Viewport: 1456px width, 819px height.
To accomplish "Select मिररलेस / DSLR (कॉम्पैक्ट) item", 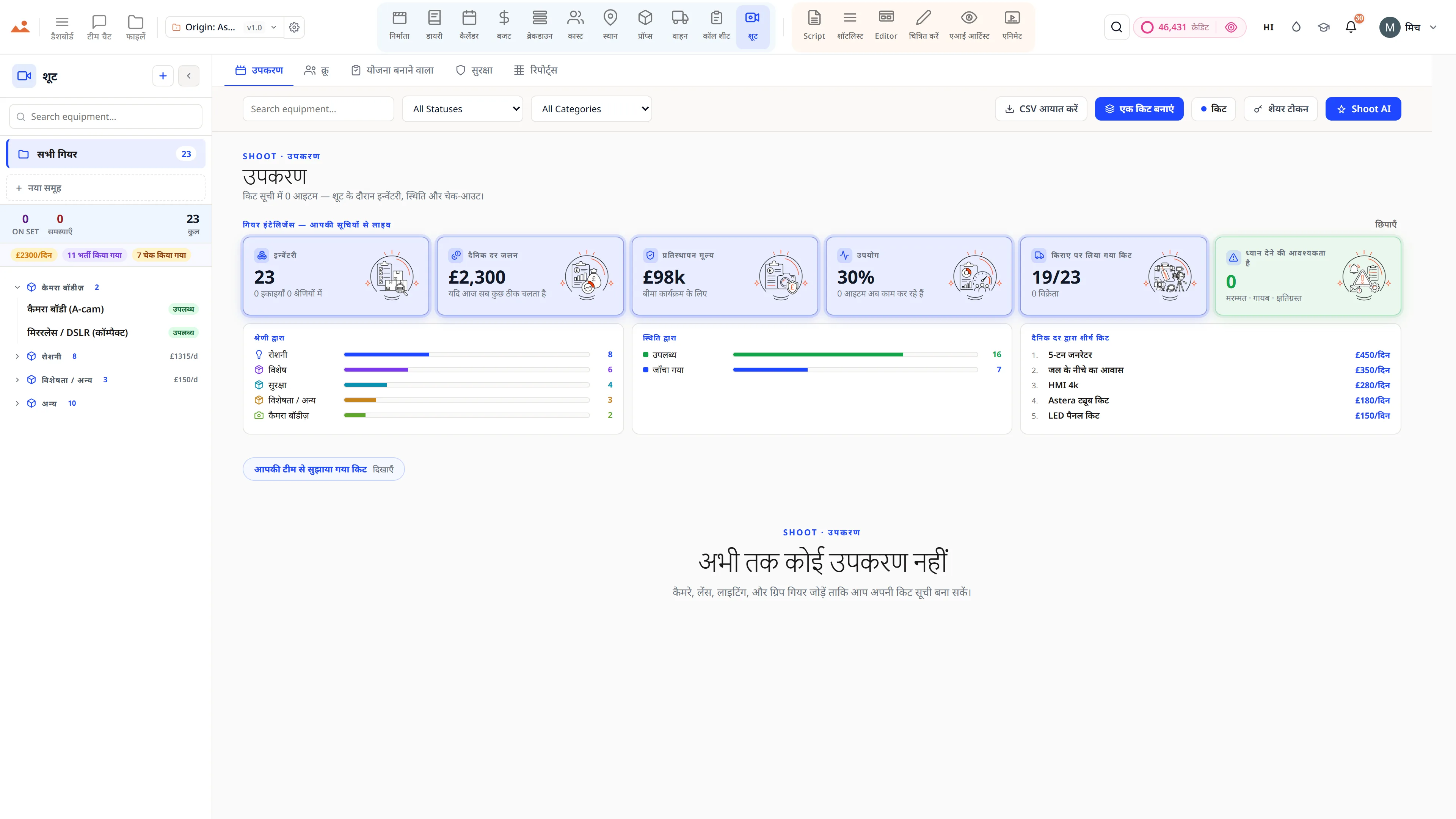I will pos(112,333).
